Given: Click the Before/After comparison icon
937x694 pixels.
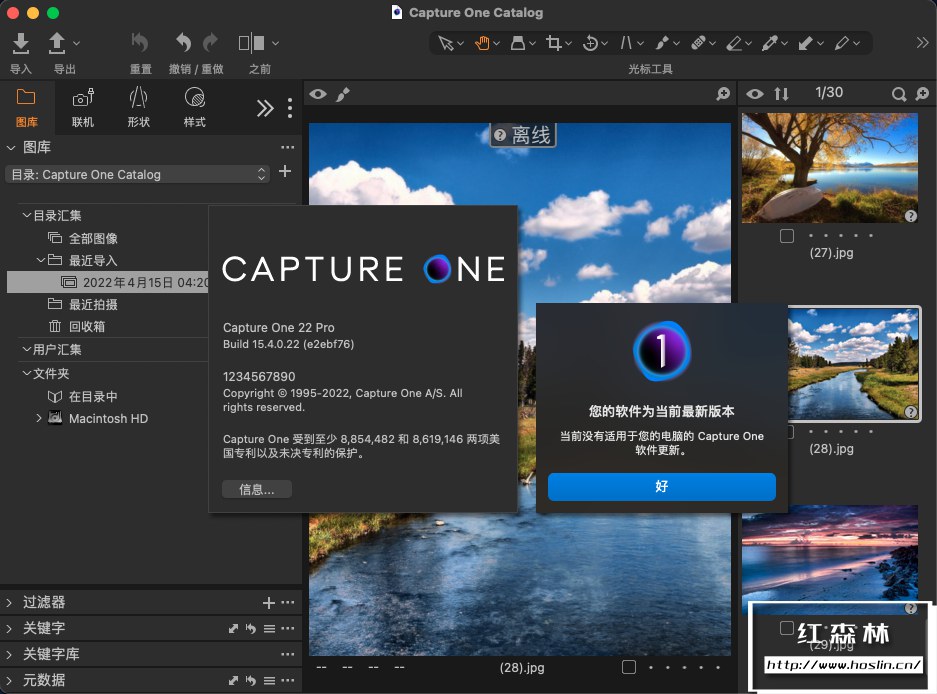Looking at the screenshot, I should (251, 43).
